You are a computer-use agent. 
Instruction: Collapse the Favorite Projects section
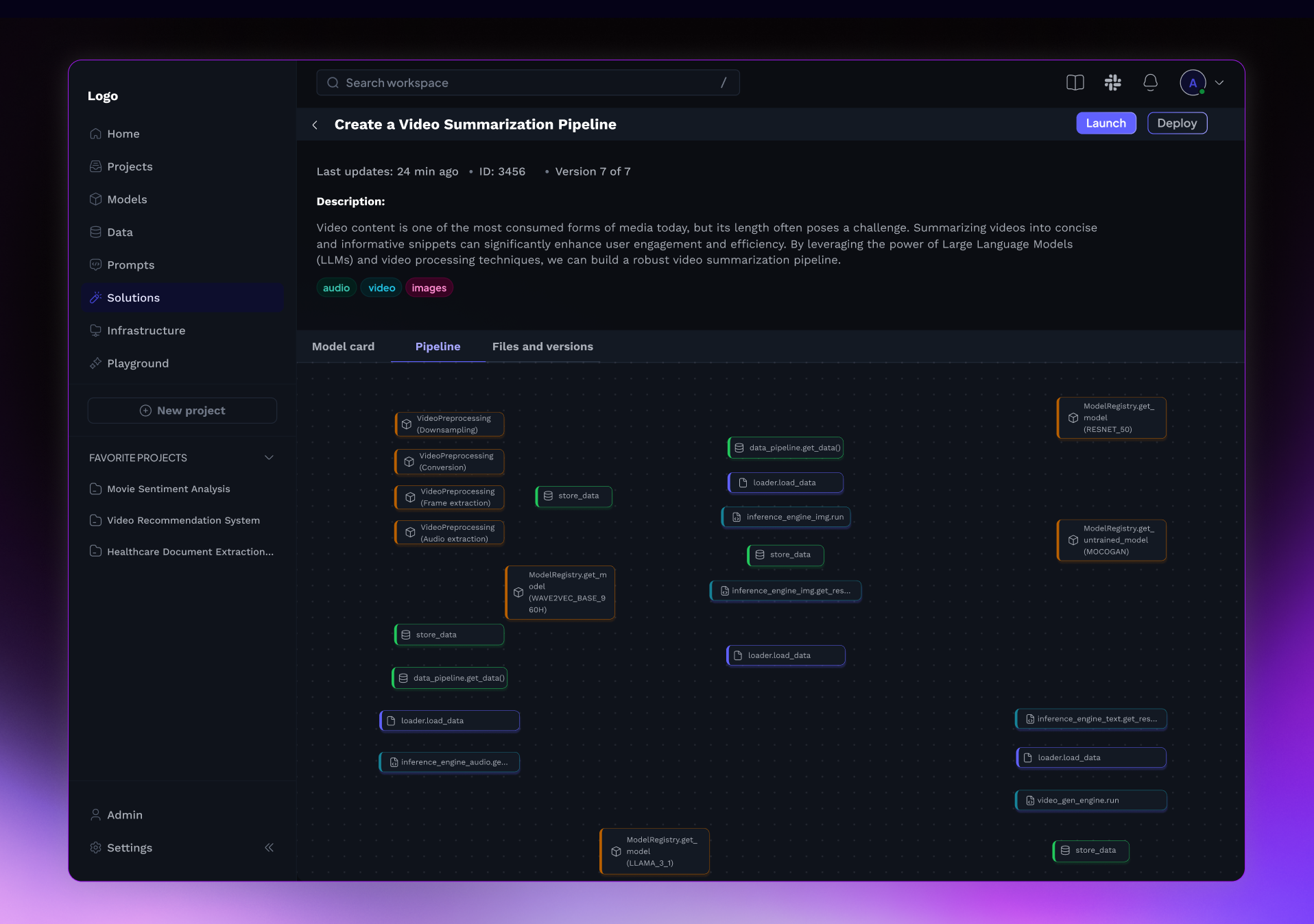[x=269, y=458]
